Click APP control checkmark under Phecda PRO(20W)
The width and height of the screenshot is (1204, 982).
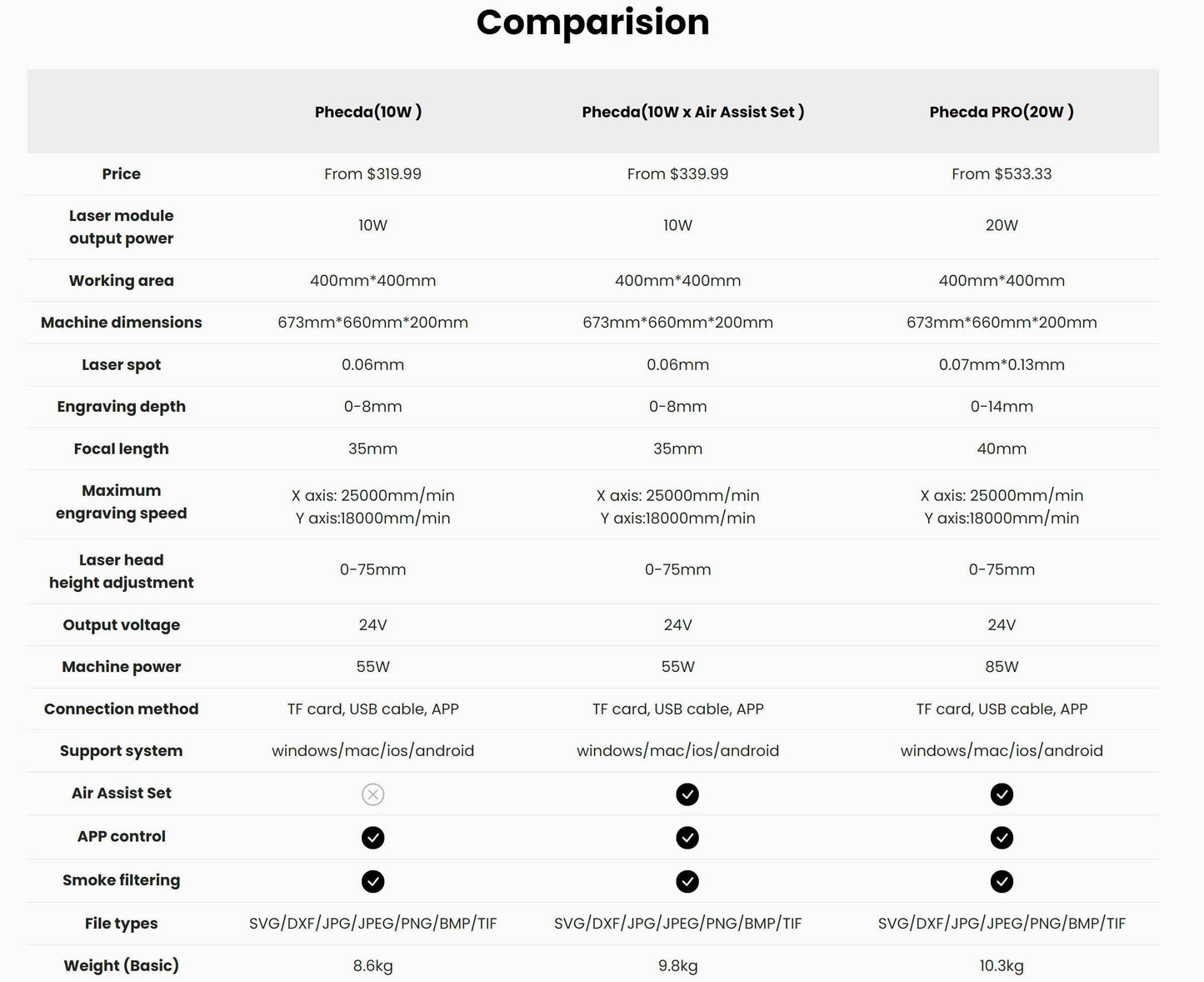1002,838
